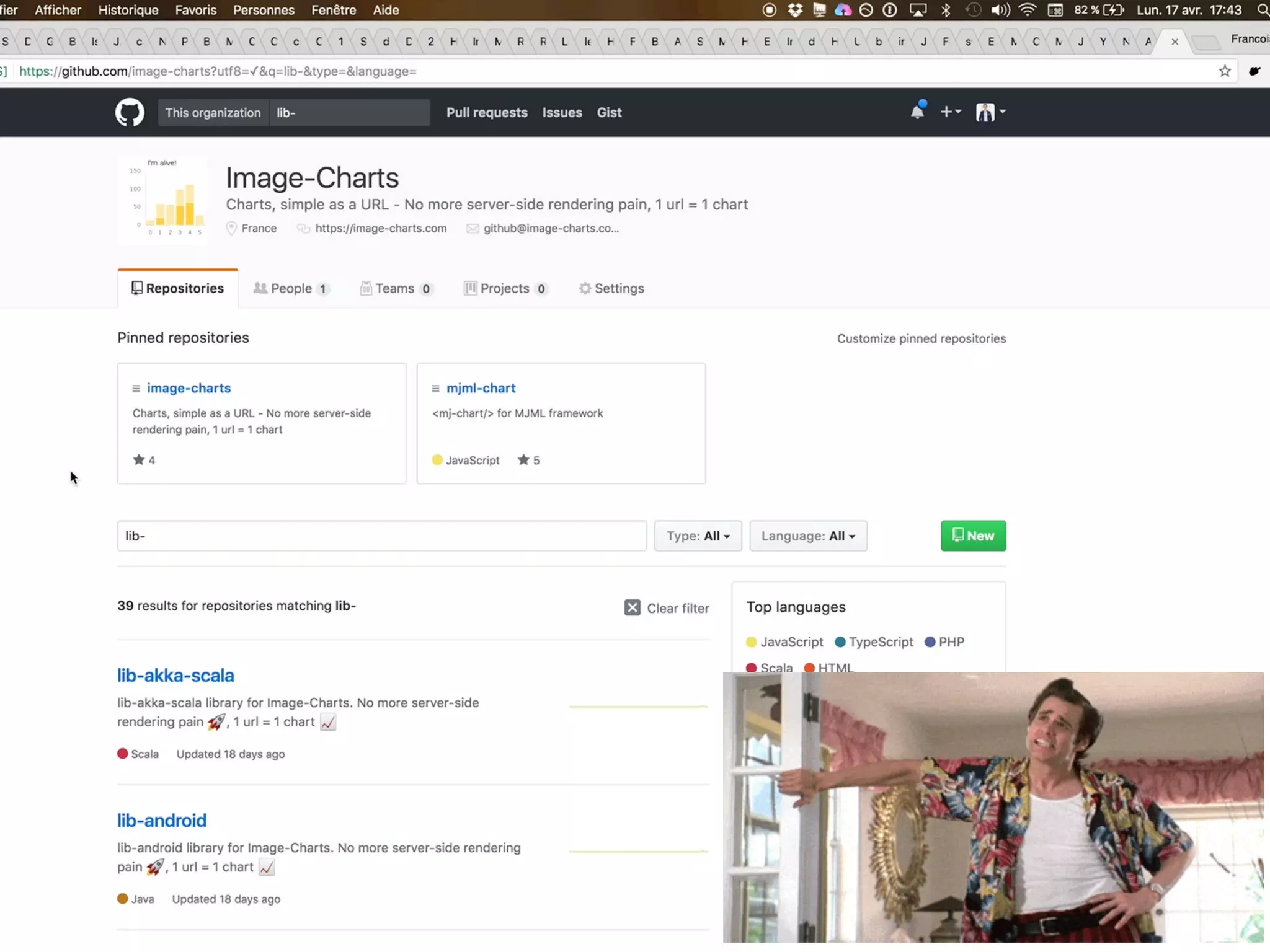Open the notifications bell icon
This screenshot has height=952, width=1270.
coord(917,112)
